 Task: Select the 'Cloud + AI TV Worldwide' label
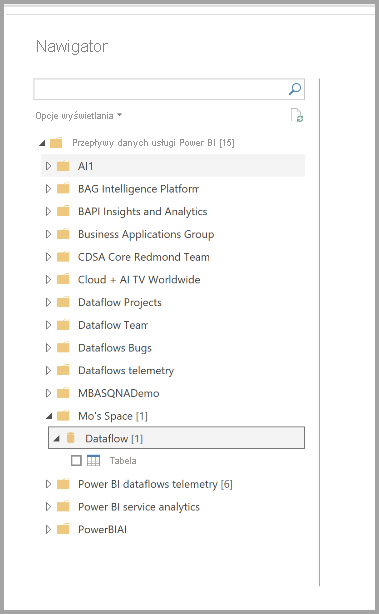coord(139,280)
